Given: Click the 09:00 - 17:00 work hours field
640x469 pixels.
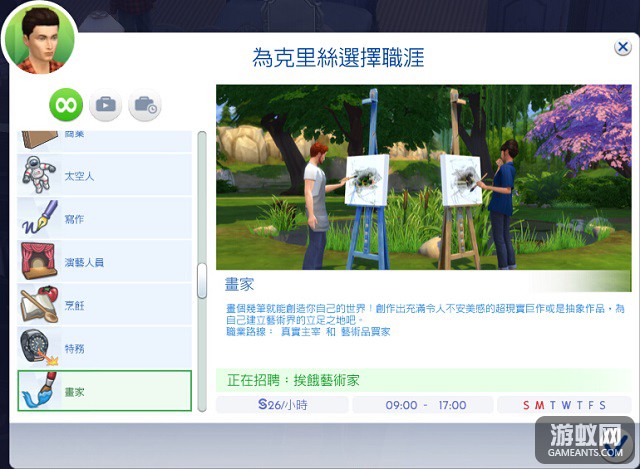Looking at the screenshot, I should point(423,405).
